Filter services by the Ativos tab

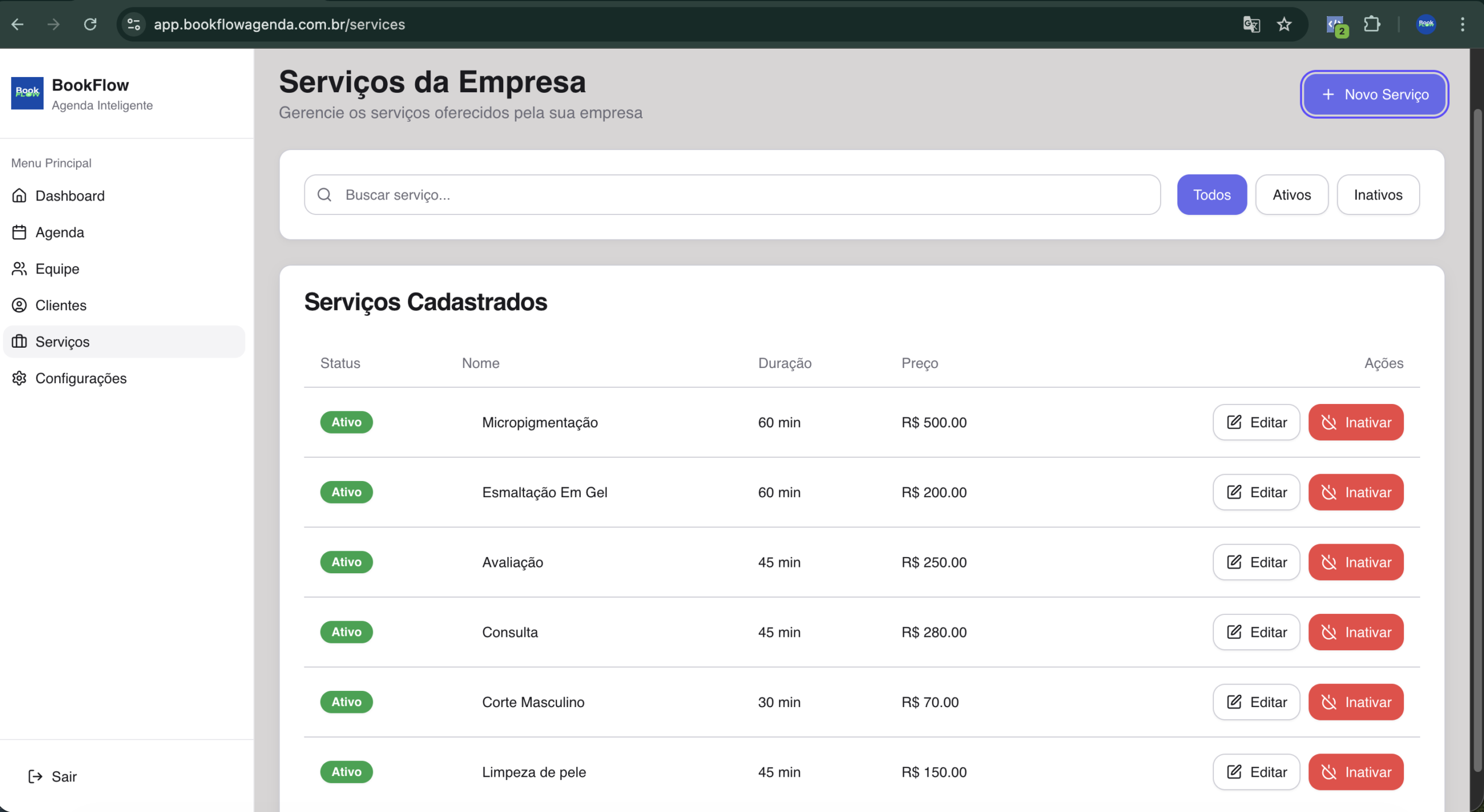click(1291, 195)
